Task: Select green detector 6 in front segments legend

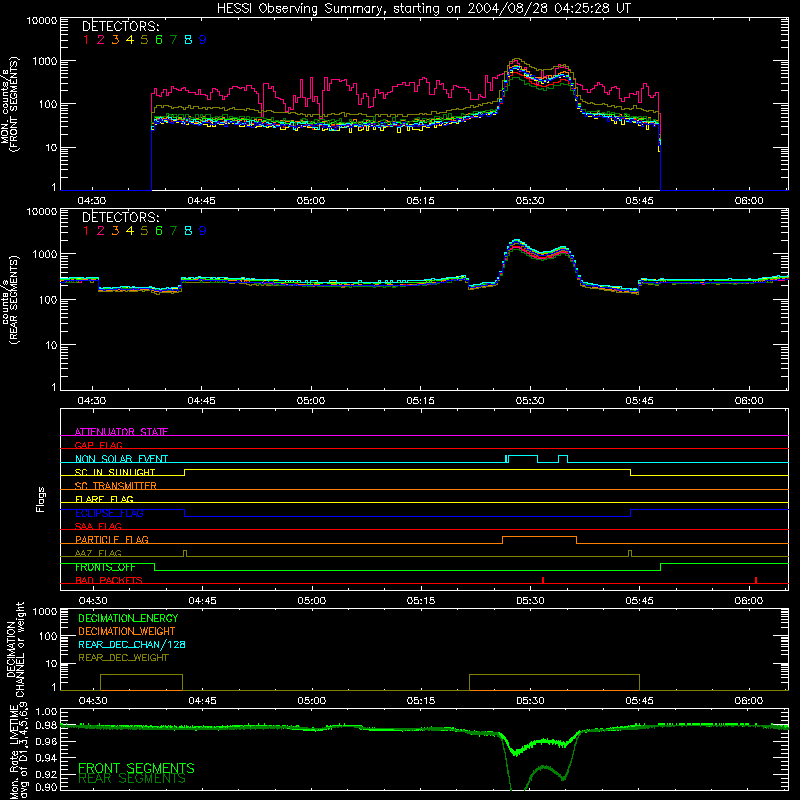Action: point(159,40)
